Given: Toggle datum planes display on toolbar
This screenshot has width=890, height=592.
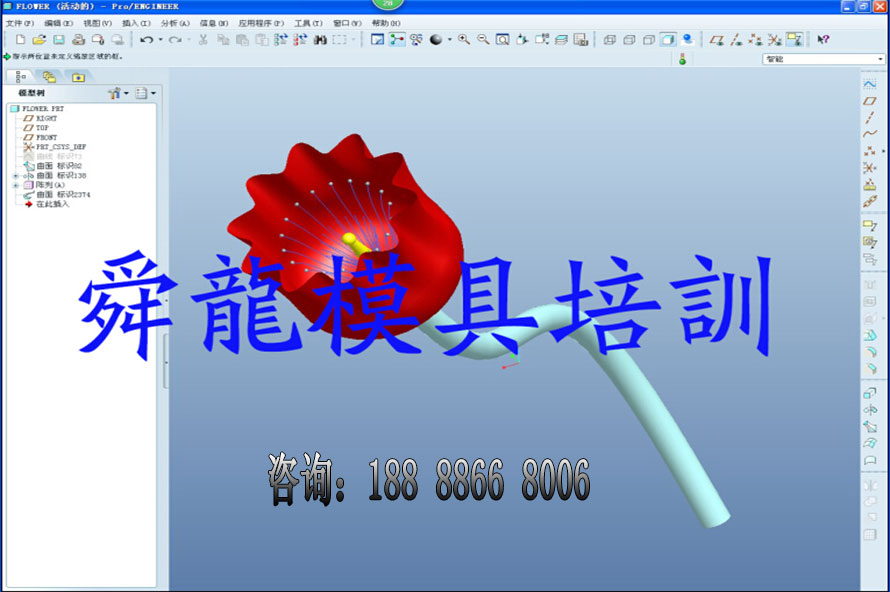Looking at the screenshot, I should pyautogui.click(x=716, y=40).
